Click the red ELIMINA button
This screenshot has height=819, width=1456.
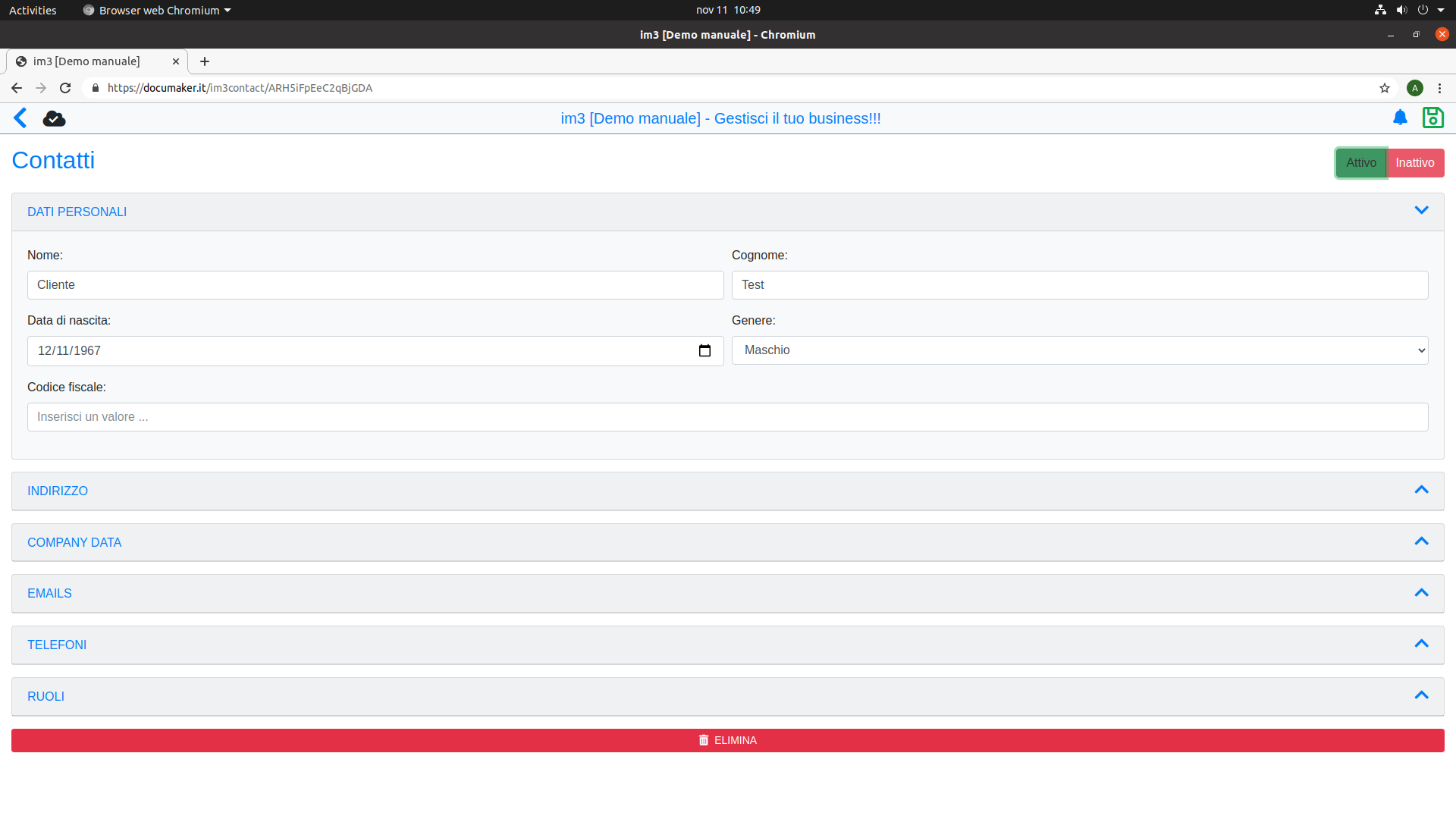pos(727,740)
